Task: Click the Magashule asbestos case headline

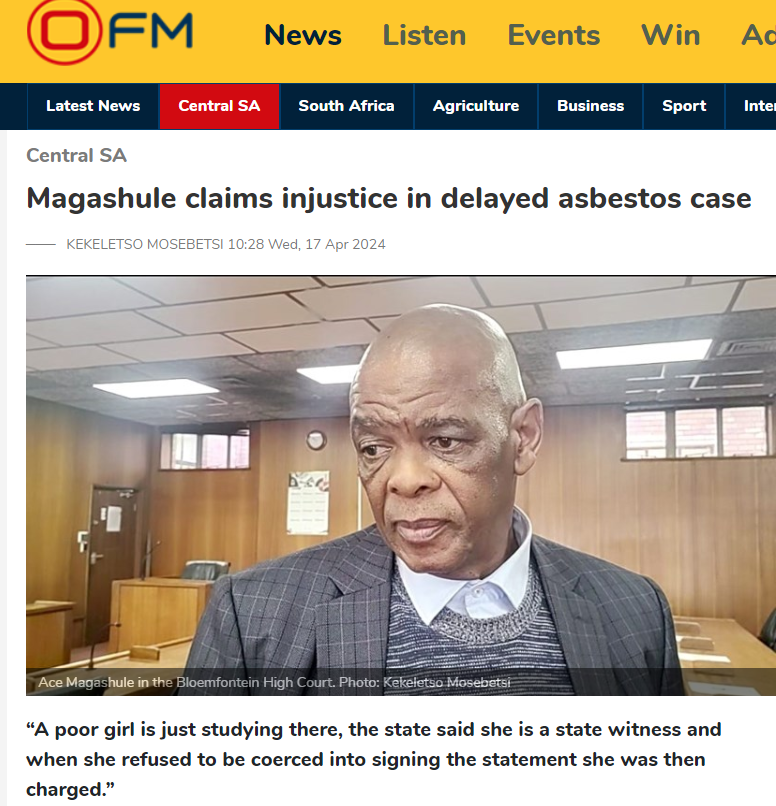Action: point(389,198)
